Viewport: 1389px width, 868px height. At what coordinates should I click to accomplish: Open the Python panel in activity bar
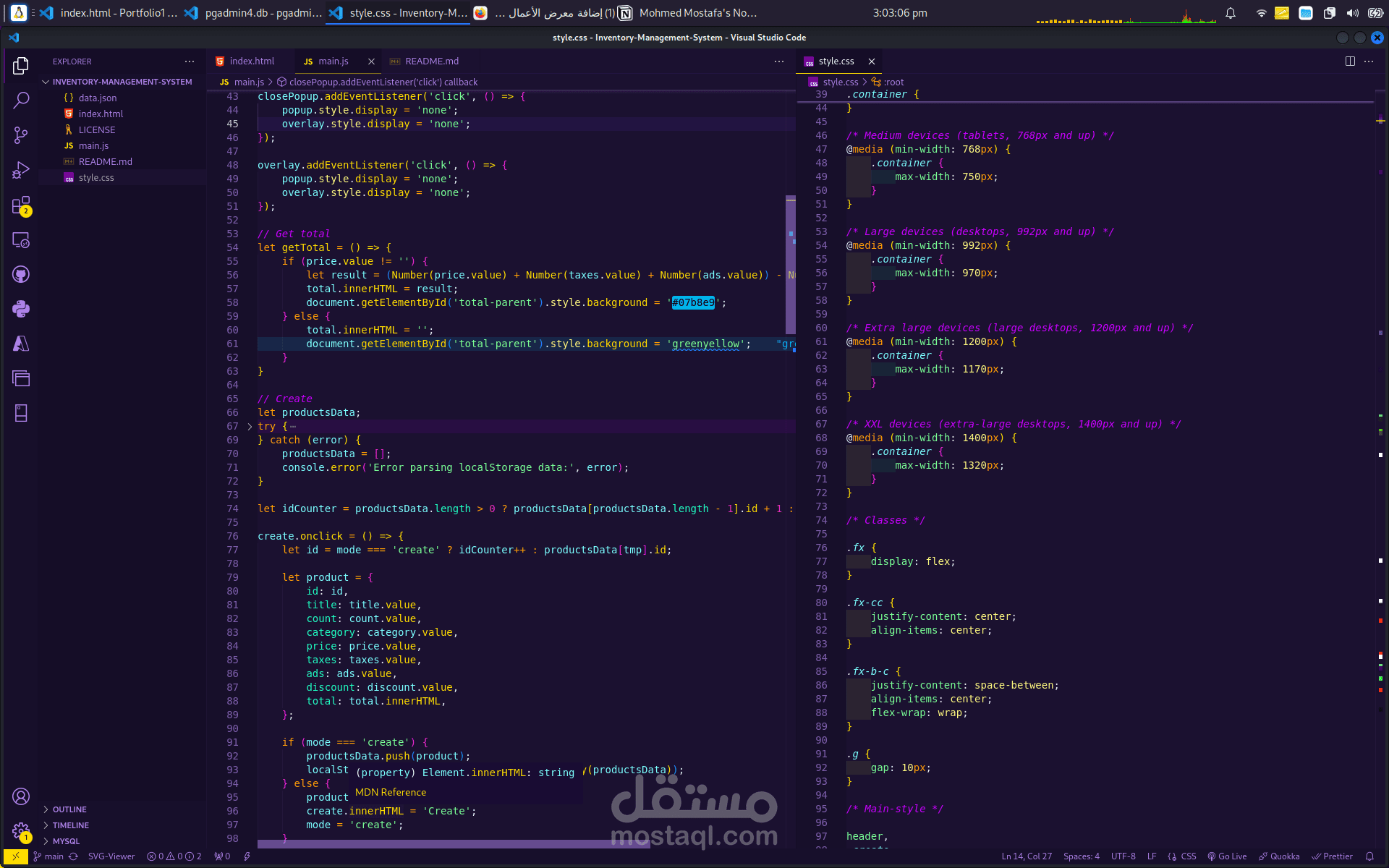tap(21, 310)
